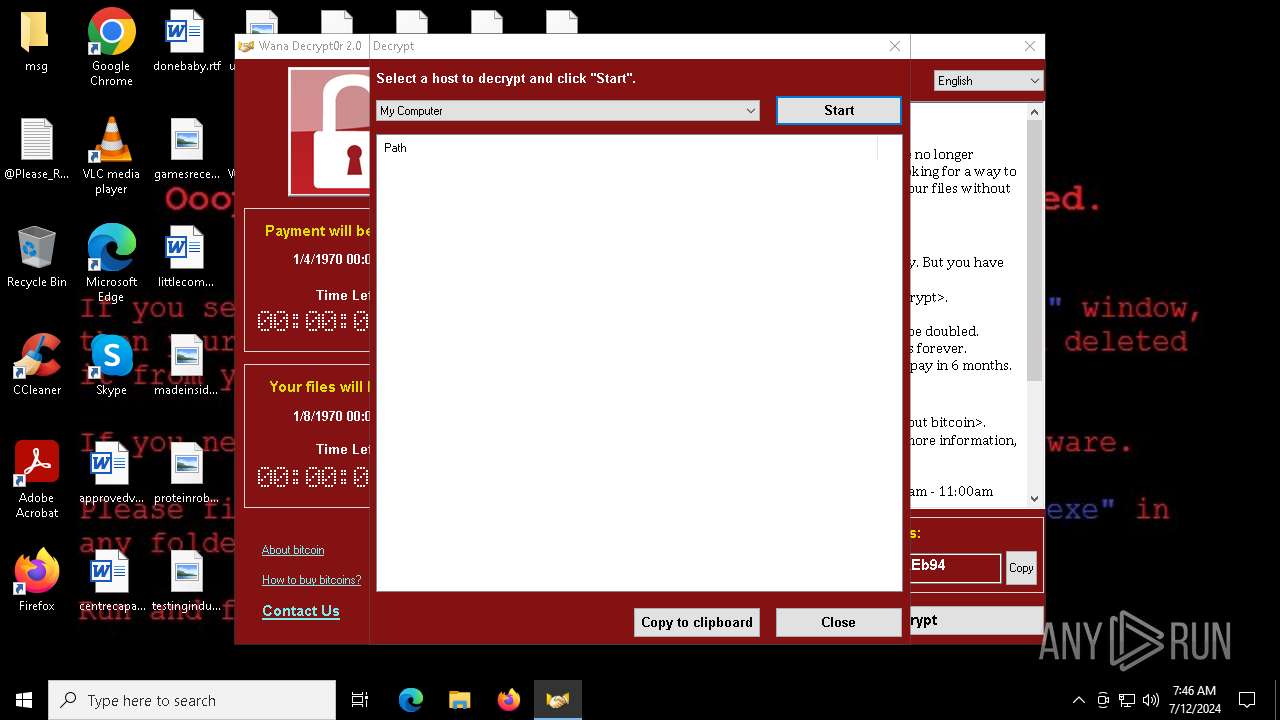
Task: Launch Microsoft Edge desktop shortcut
Action: click(x=111, y=263)
